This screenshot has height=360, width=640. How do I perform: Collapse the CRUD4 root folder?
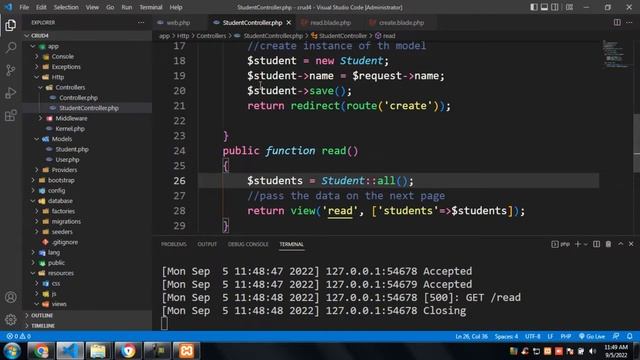tap(88, 36)
